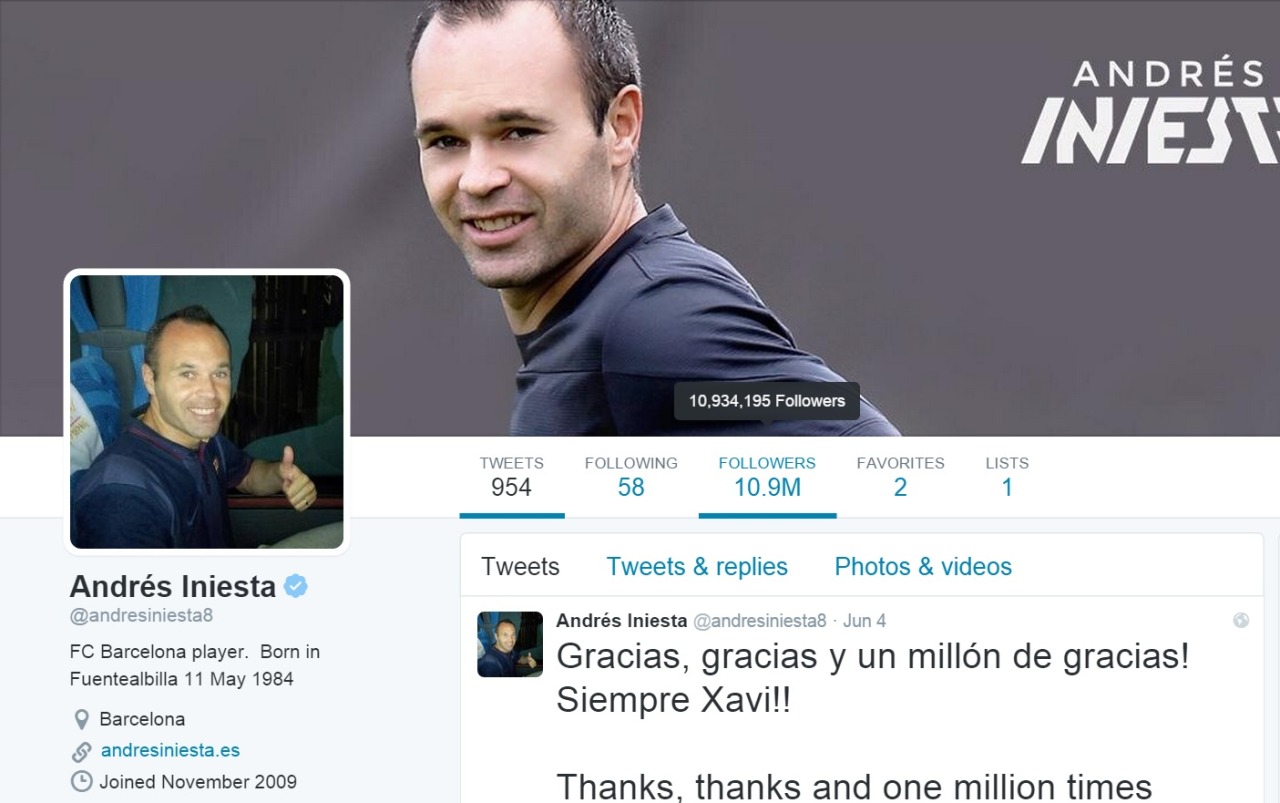Switch to the Tweets & replies tab
Image resolution: width=1280 pixels, height=803 pixels.
(697, 567)
